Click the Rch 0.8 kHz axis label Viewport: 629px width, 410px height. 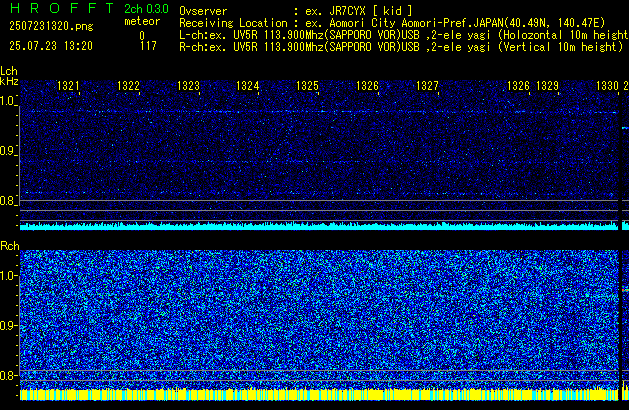click(x=8, y=375)
